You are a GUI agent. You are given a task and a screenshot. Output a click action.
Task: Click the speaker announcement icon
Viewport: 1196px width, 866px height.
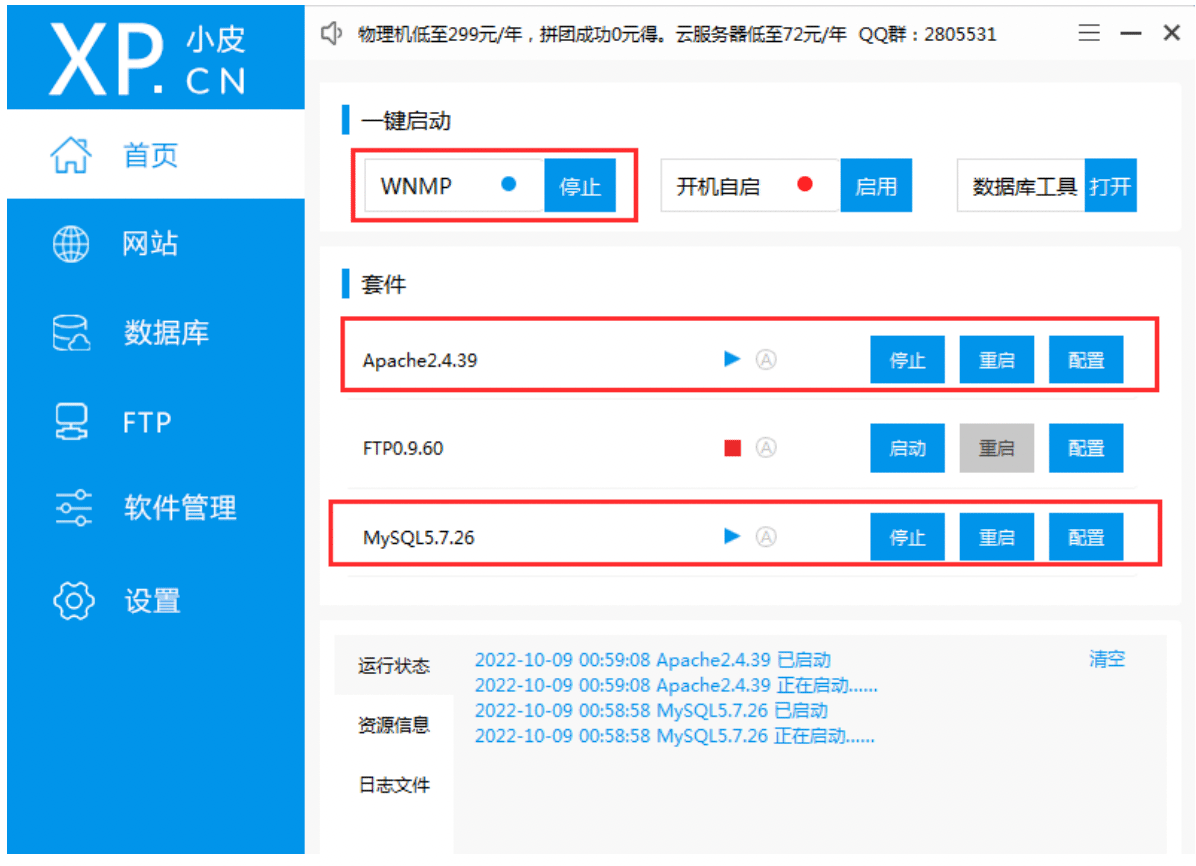pos(331,34)
